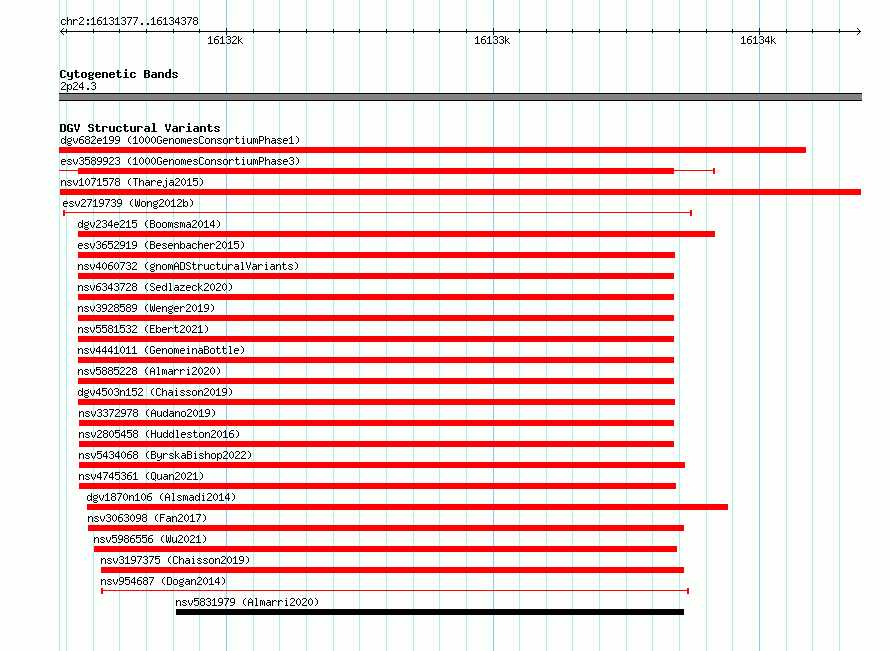Image resolution: width=890 pixels, height=651 pixels.
Task: Open esv3652919 (Besenbacher2015) label
Action: tap(161, 245)
